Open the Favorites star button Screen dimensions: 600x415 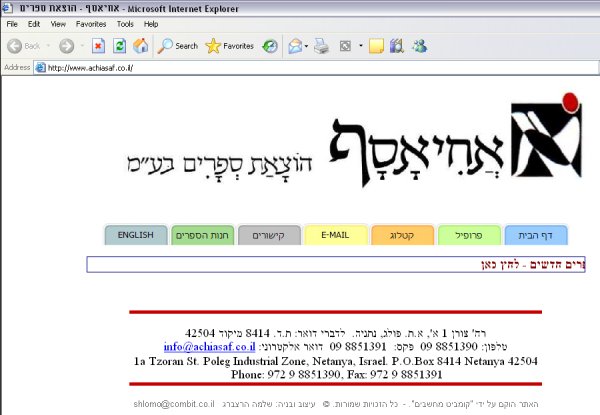click(x=230, y=46)
